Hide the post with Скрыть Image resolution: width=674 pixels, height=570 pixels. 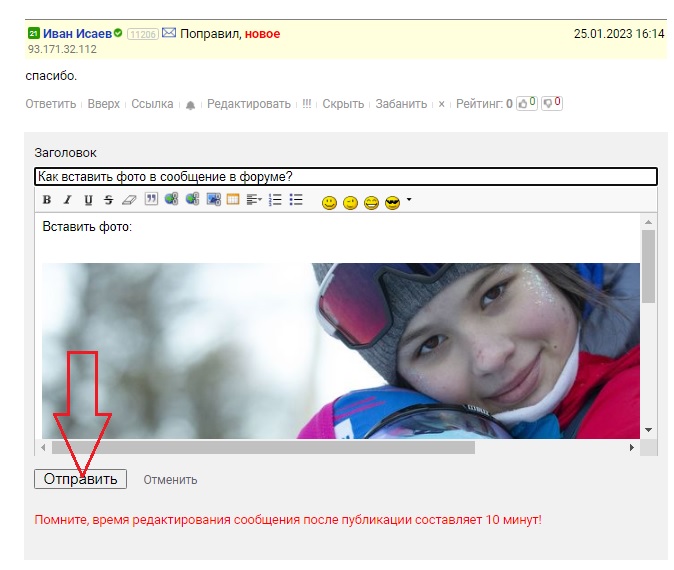tap(343, 104)
